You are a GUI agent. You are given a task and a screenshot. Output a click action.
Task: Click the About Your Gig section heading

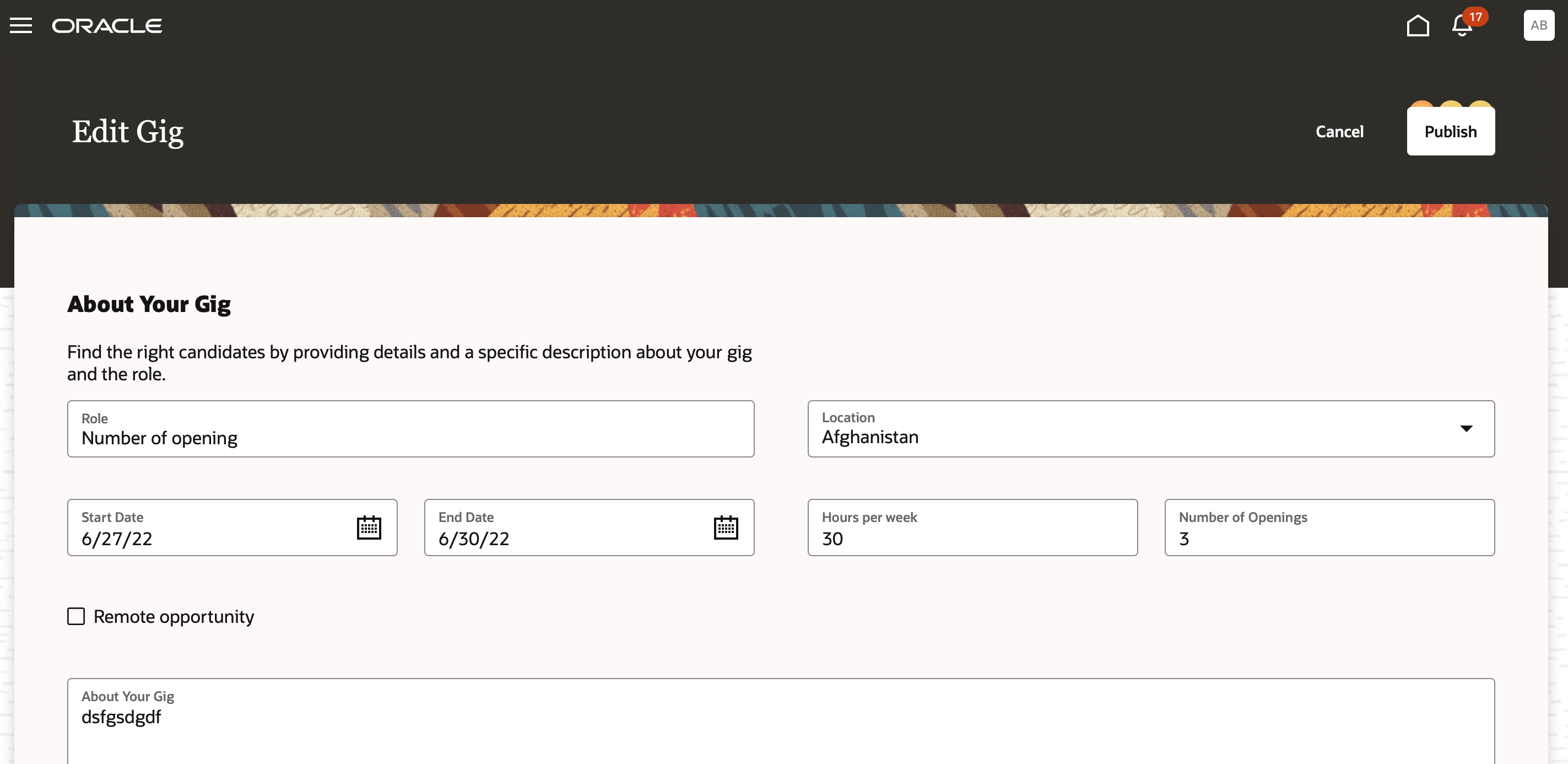tap(149, 304)
